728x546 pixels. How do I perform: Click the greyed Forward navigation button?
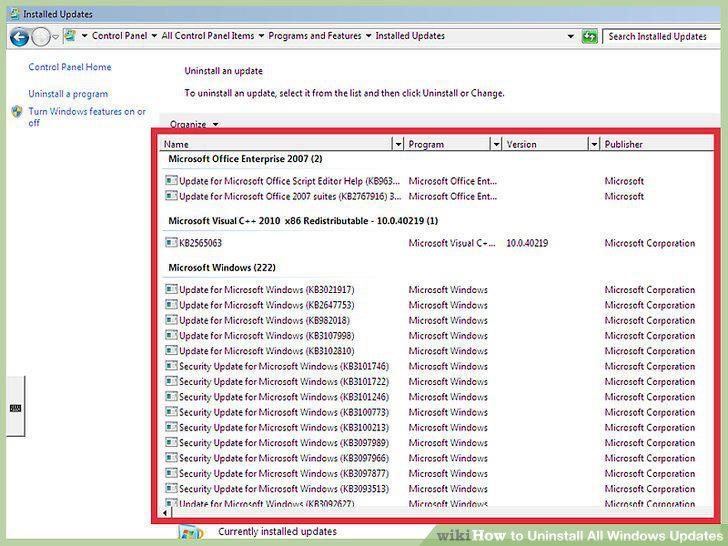pyautogui.click(x=41, y=37)
